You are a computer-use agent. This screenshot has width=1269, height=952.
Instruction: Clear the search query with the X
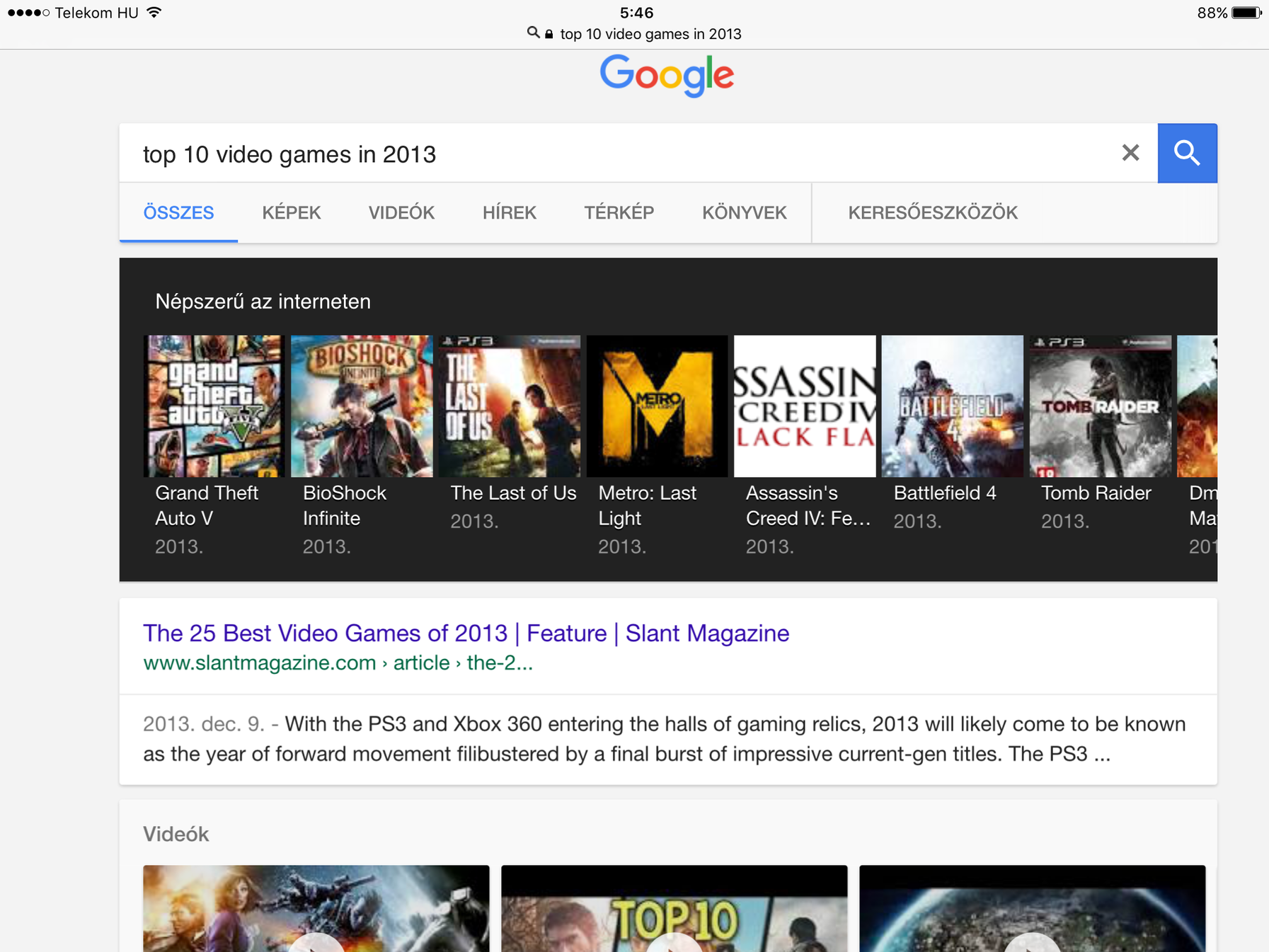1130,153
